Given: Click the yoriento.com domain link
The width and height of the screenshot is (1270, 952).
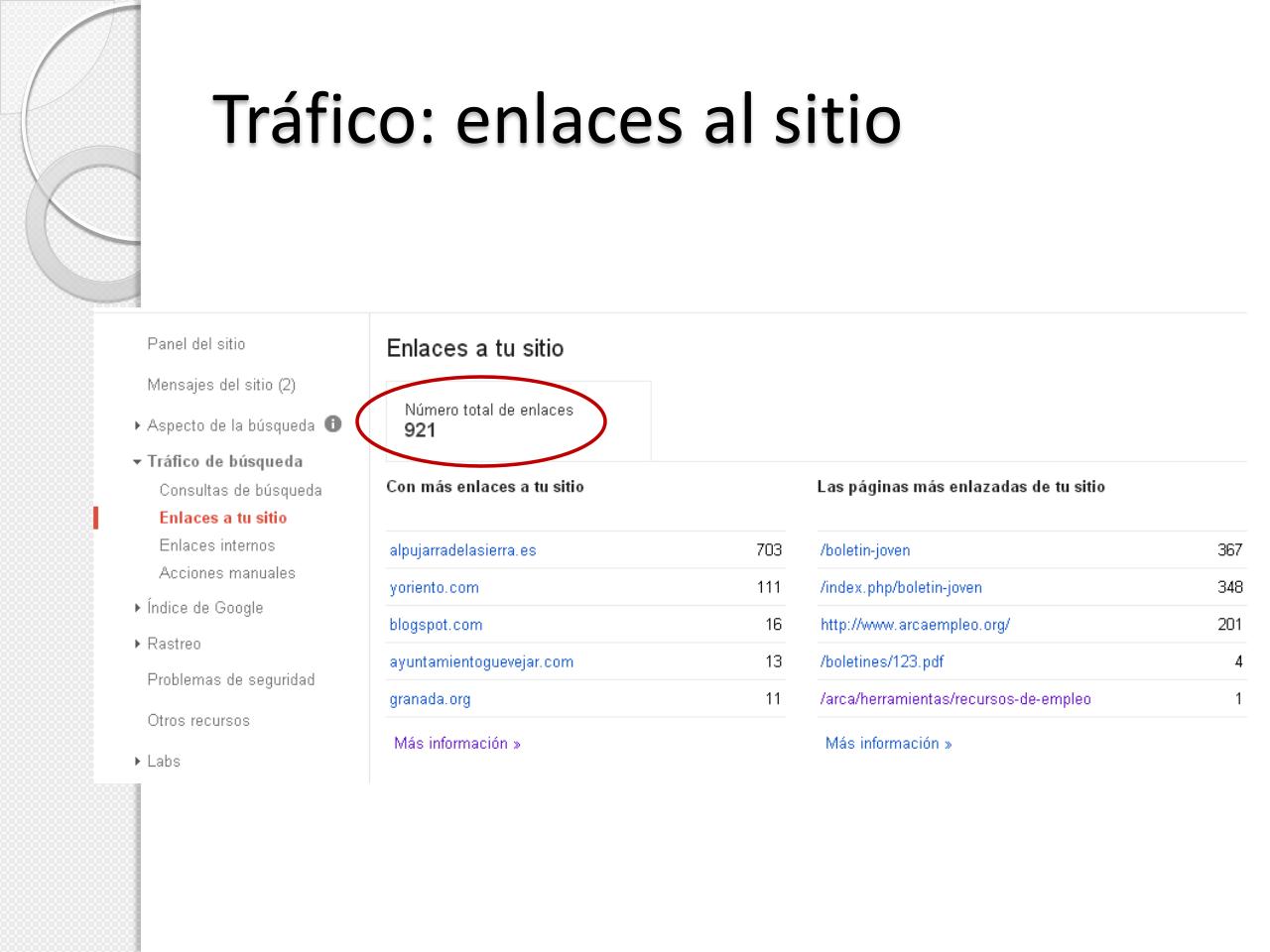Looking at the screenshot, I should click(434, 588).
